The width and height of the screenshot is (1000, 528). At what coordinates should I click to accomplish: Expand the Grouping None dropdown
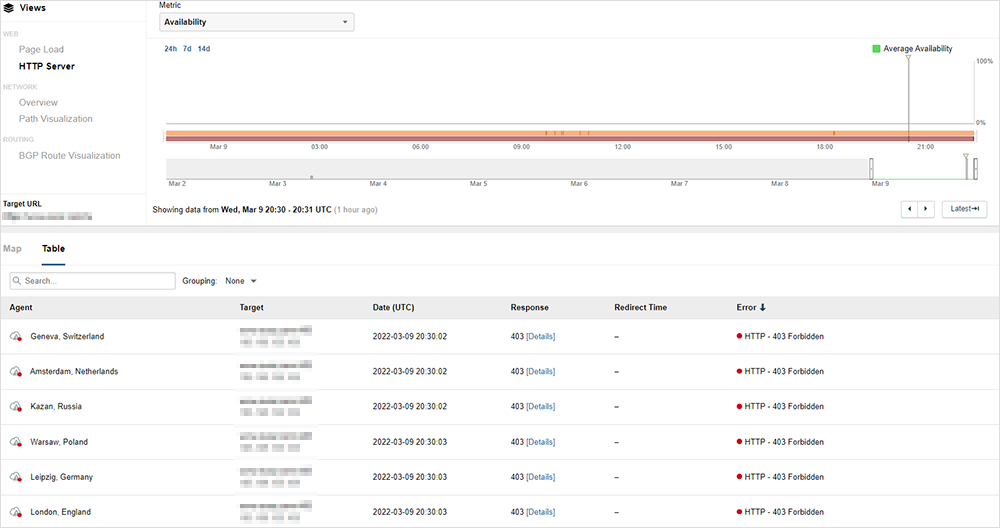click(x=240, y=281)
